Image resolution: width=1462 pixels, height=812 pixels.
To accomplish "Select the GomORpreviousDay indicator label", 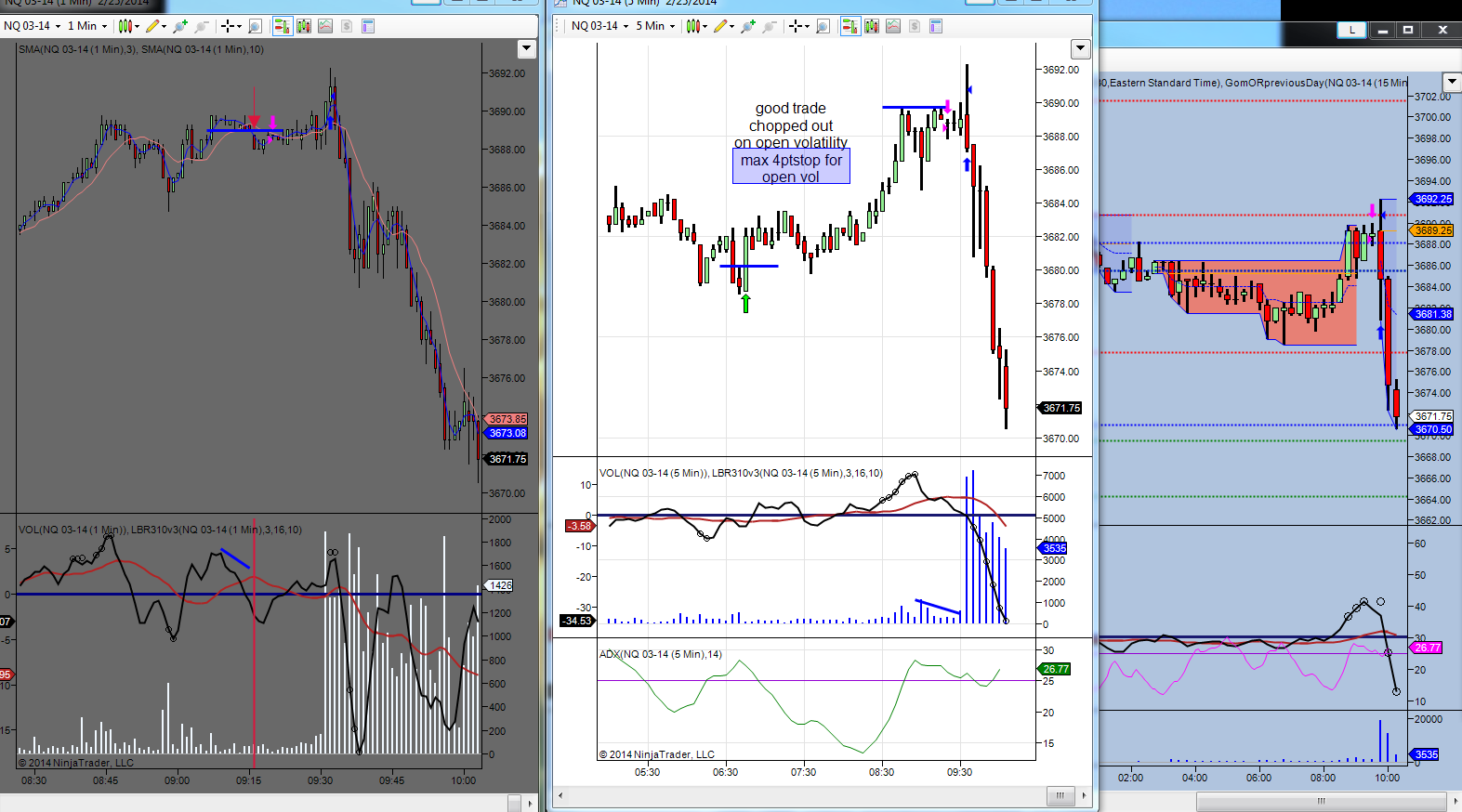I will tap(1316, 83).
